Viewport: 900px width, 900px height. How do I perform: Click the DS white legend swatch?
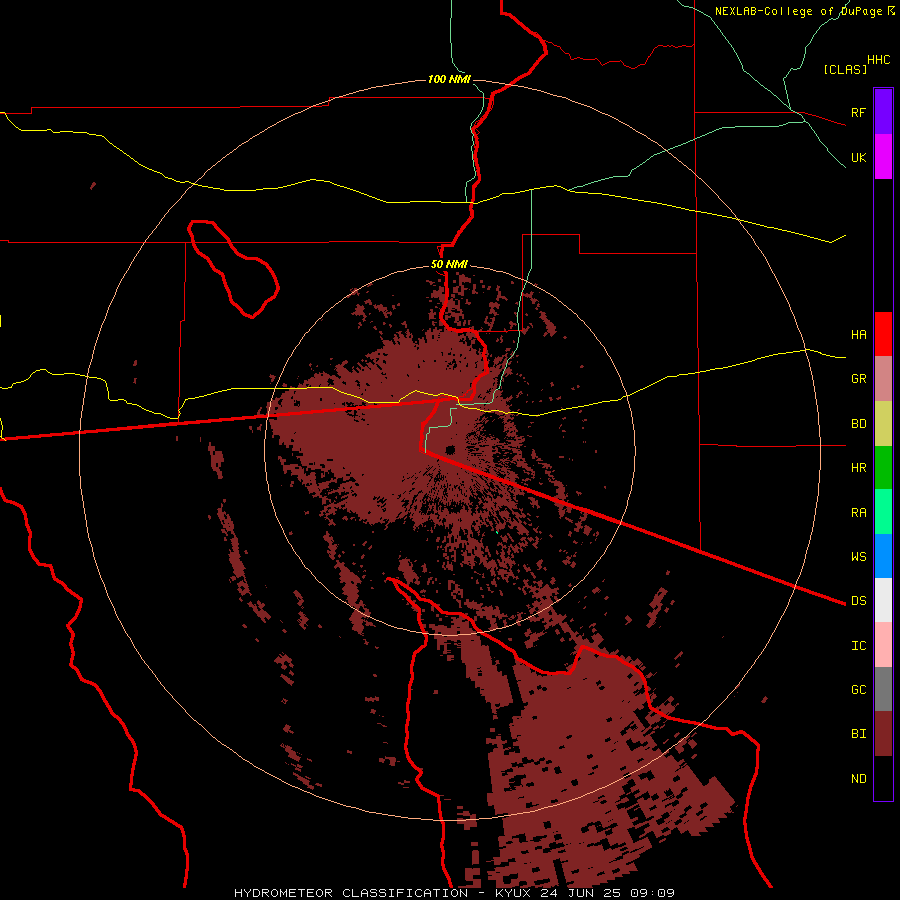[883, 600]
